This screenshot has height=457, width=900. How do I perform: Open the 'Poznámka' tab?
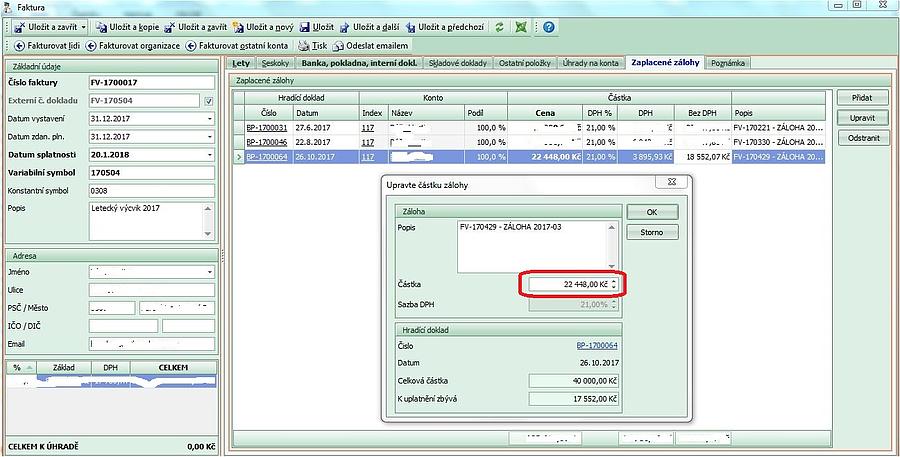(x=728, y=64)
